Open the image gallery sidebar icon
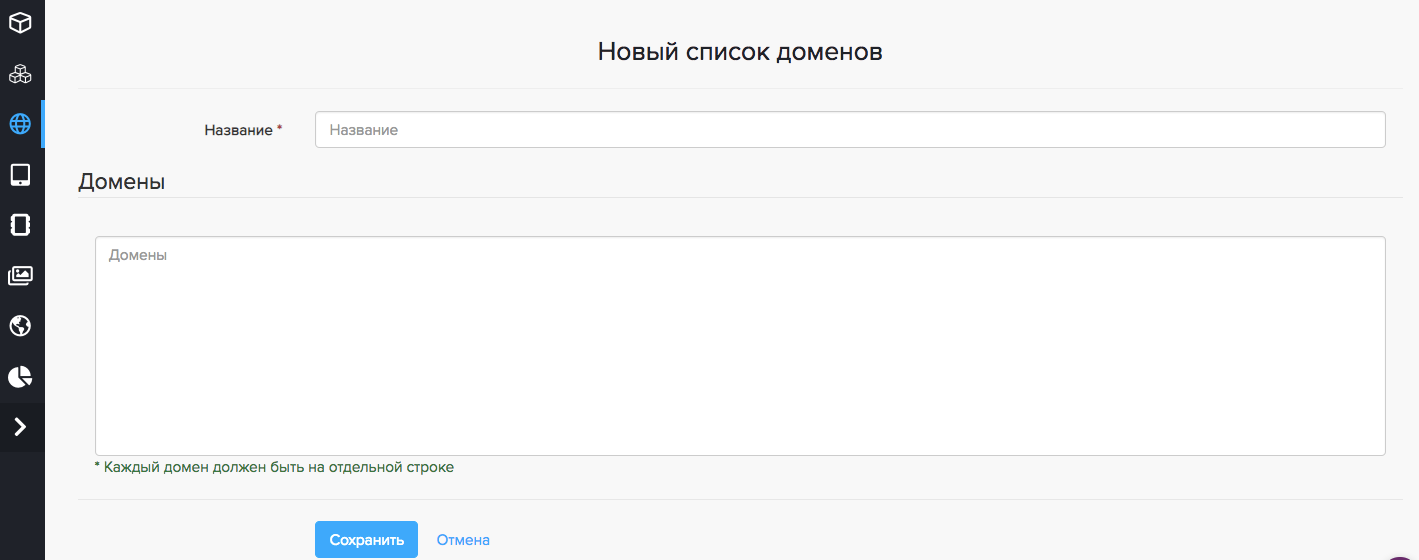Viewport: 1419px width, 560px height. click(x=20, y=275)
